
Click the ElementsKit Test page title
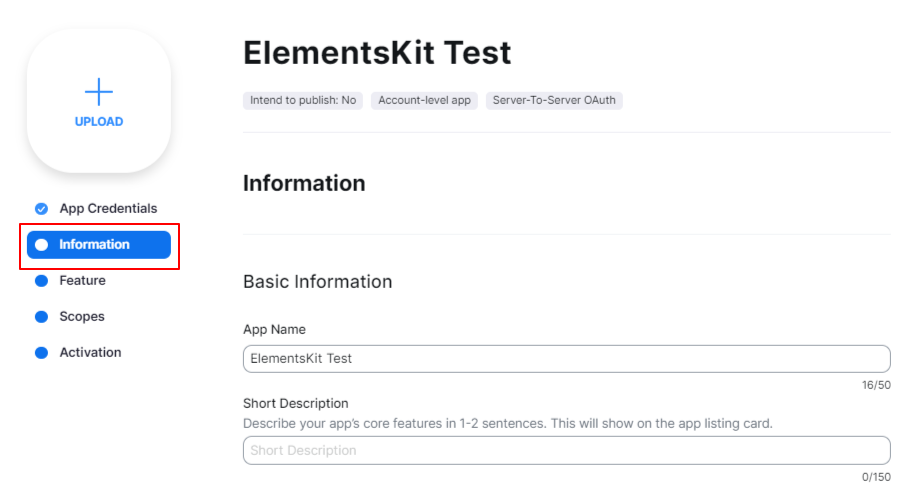(x=377, y=53)
